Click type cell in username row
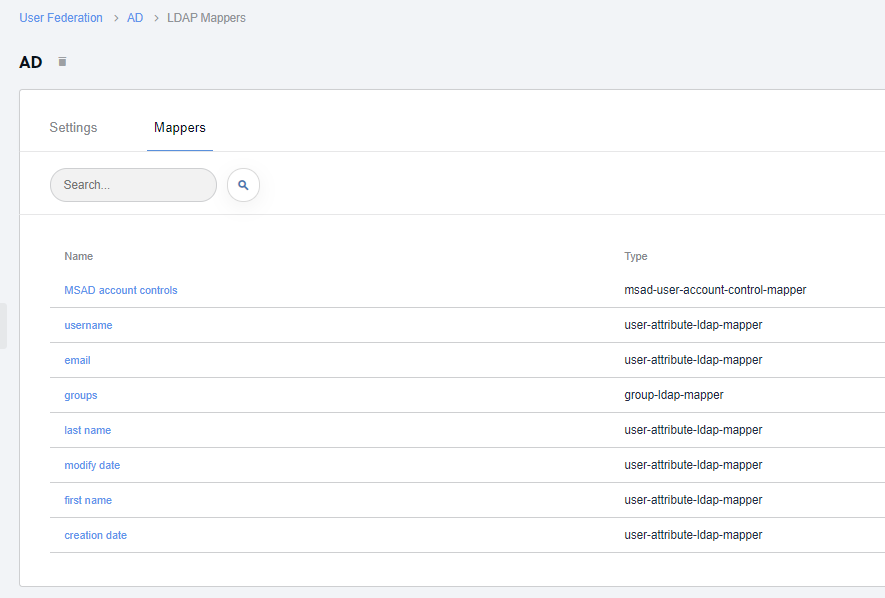This screenshot has width=885, height=598. 693,325
